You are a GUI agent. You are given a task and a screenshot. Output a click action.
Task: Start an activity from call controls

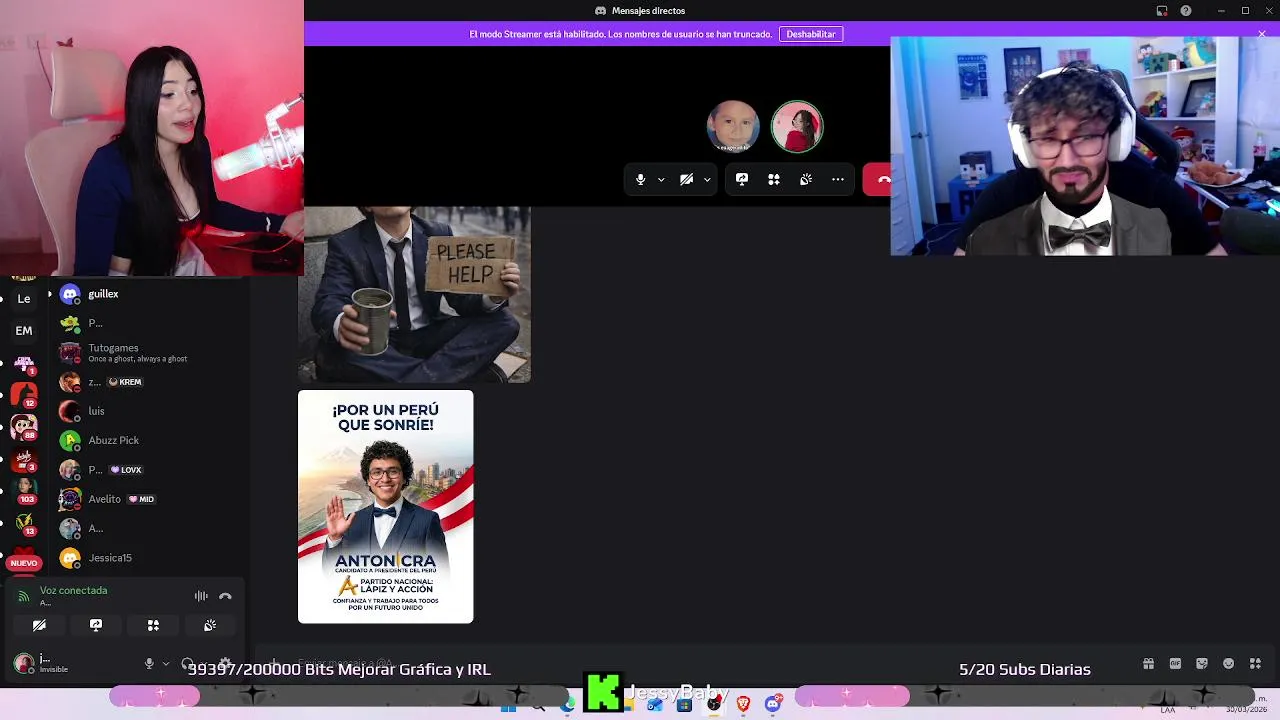point(774,179)
